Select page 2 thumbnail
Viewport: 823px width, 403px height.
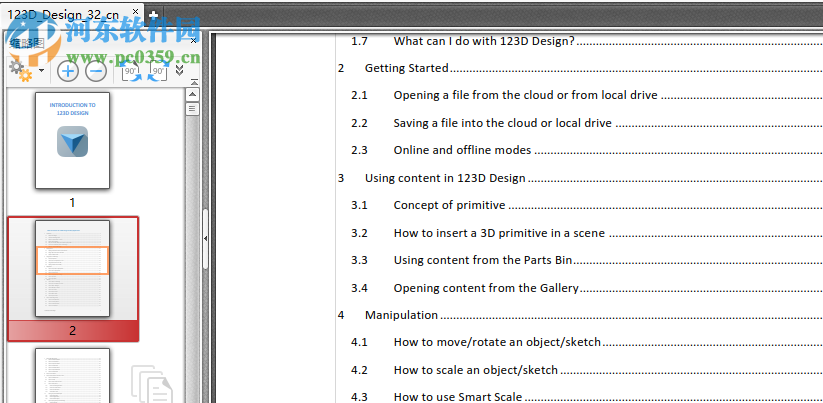point(72,268)
